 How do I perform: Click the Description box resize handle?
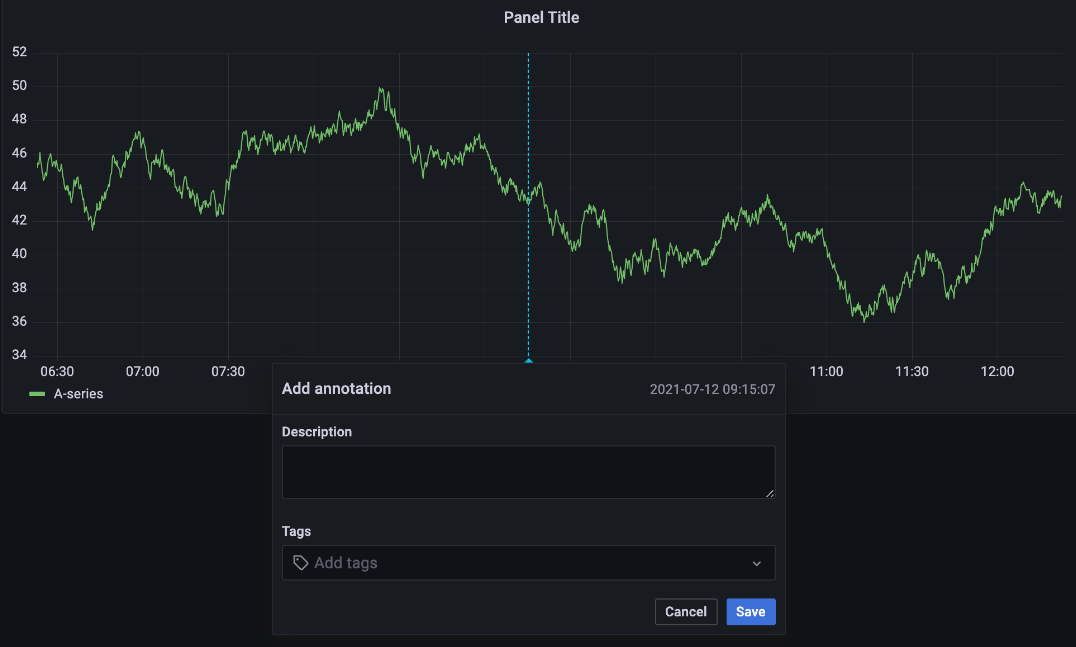click(770, 493)
